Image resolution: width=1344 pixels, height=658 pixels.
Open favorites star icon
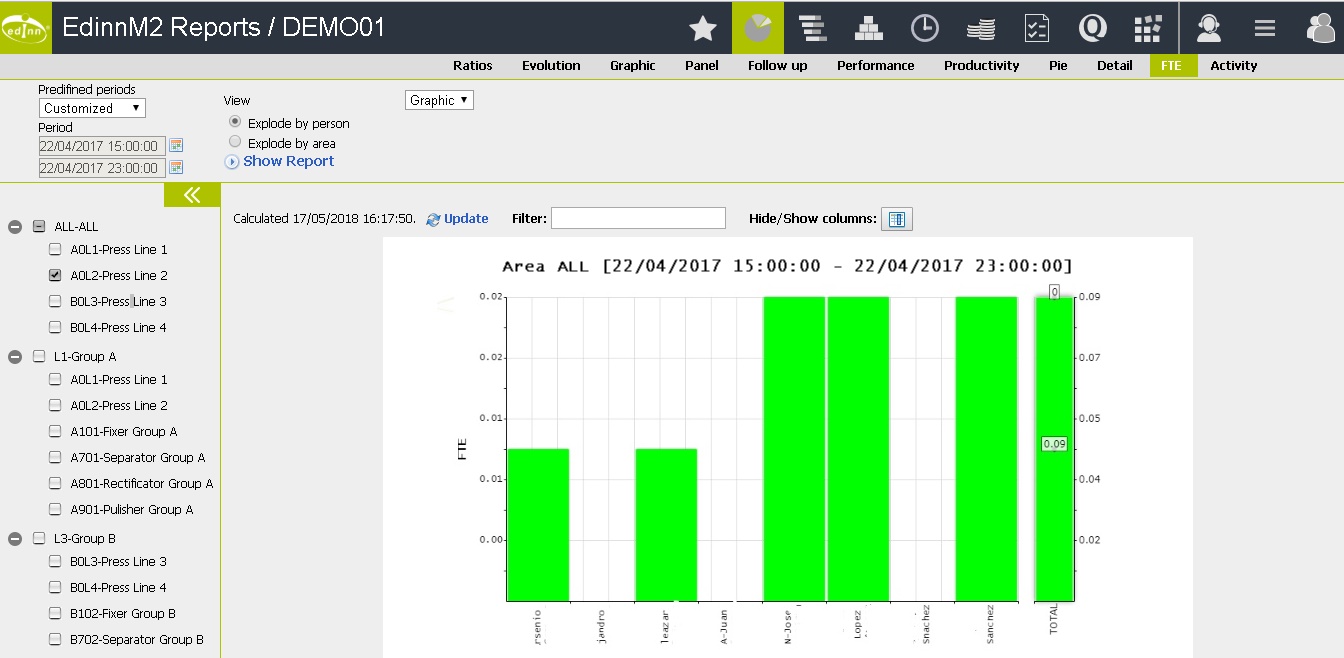[x=703, y=28]
